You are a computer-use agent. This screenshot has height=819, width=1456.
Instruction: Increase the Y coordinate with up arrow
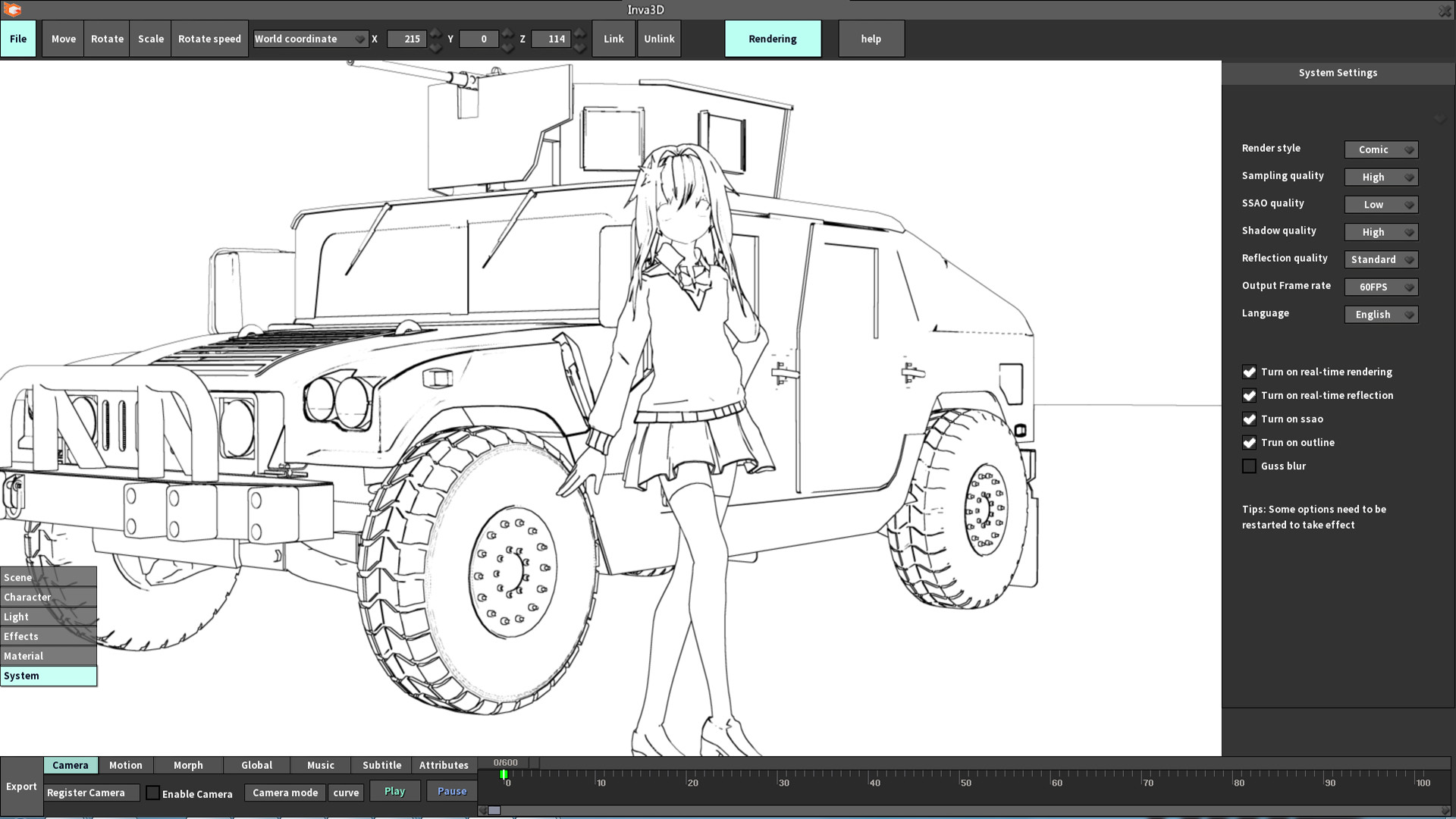coord(507,33)
